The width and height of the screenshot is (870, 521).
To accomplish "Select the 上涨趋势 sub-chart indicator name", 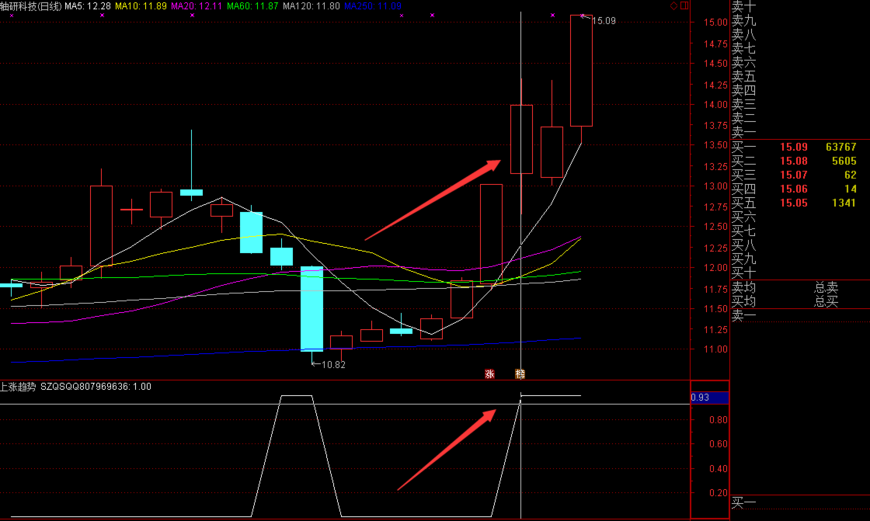I will [x=18, y=387].
